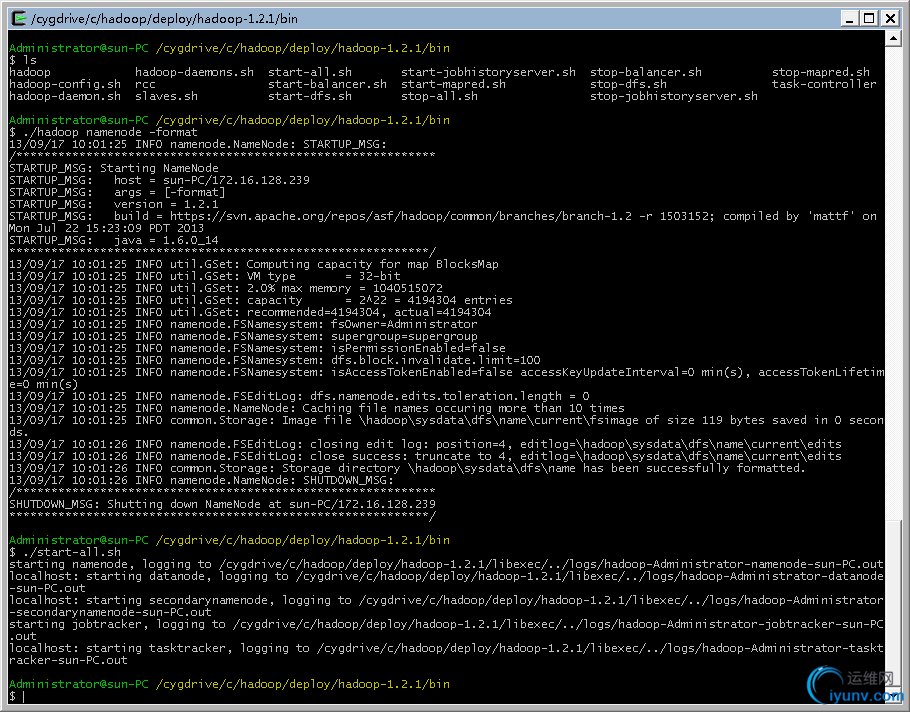Select 'slaves.sh' in the ls listing
The height and width of the screenshot is (712, 910).
click(167, 96)
